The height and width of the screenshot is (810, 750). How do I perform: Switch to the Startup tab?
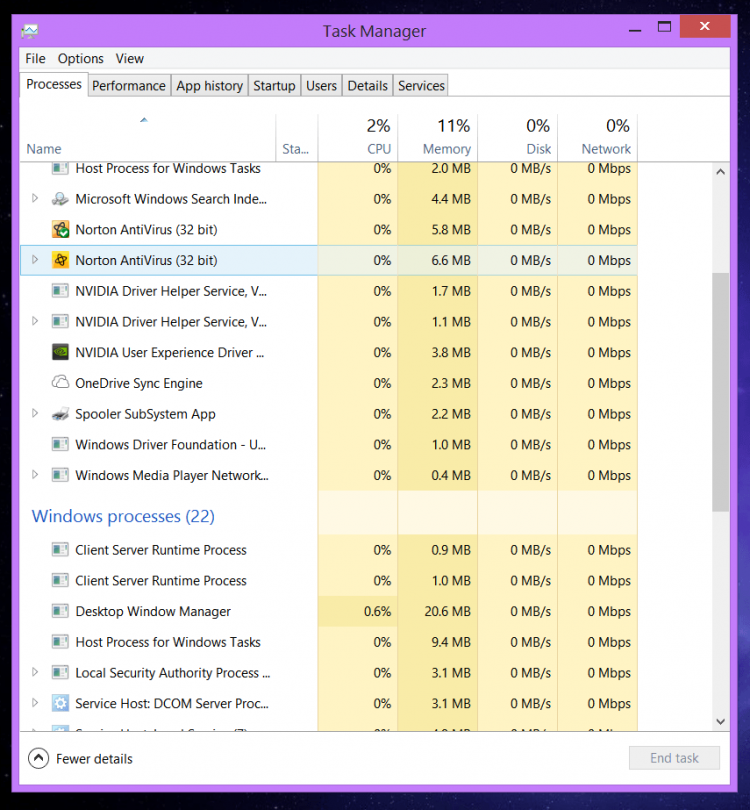coord(274,86)
